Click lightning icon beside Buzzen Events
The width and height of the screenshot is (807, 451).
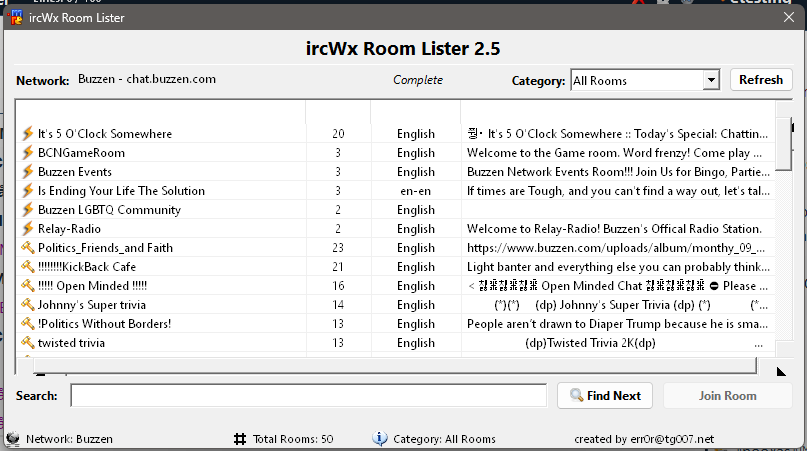(x=27, y=172)
